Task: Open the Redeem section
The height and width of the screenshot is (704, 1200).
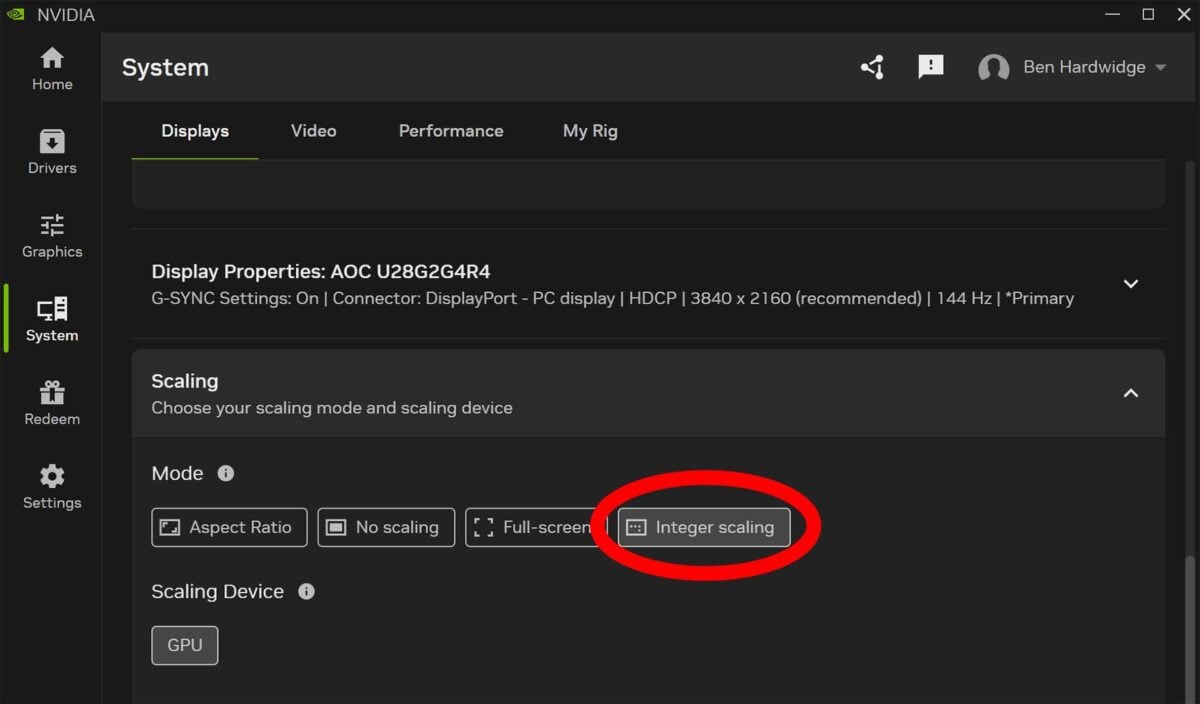Action: (x=51, y=402)
